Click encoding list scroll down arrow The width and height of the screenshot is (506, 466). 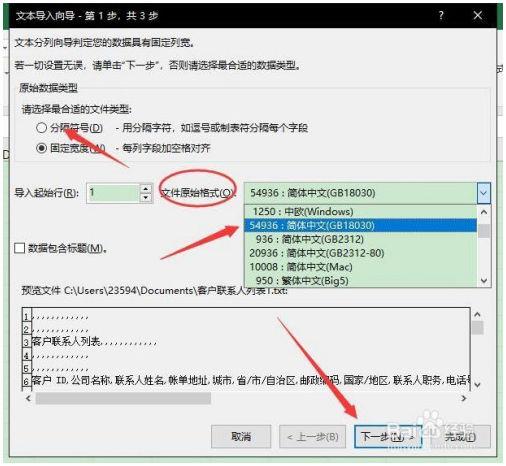click(484, 281)
